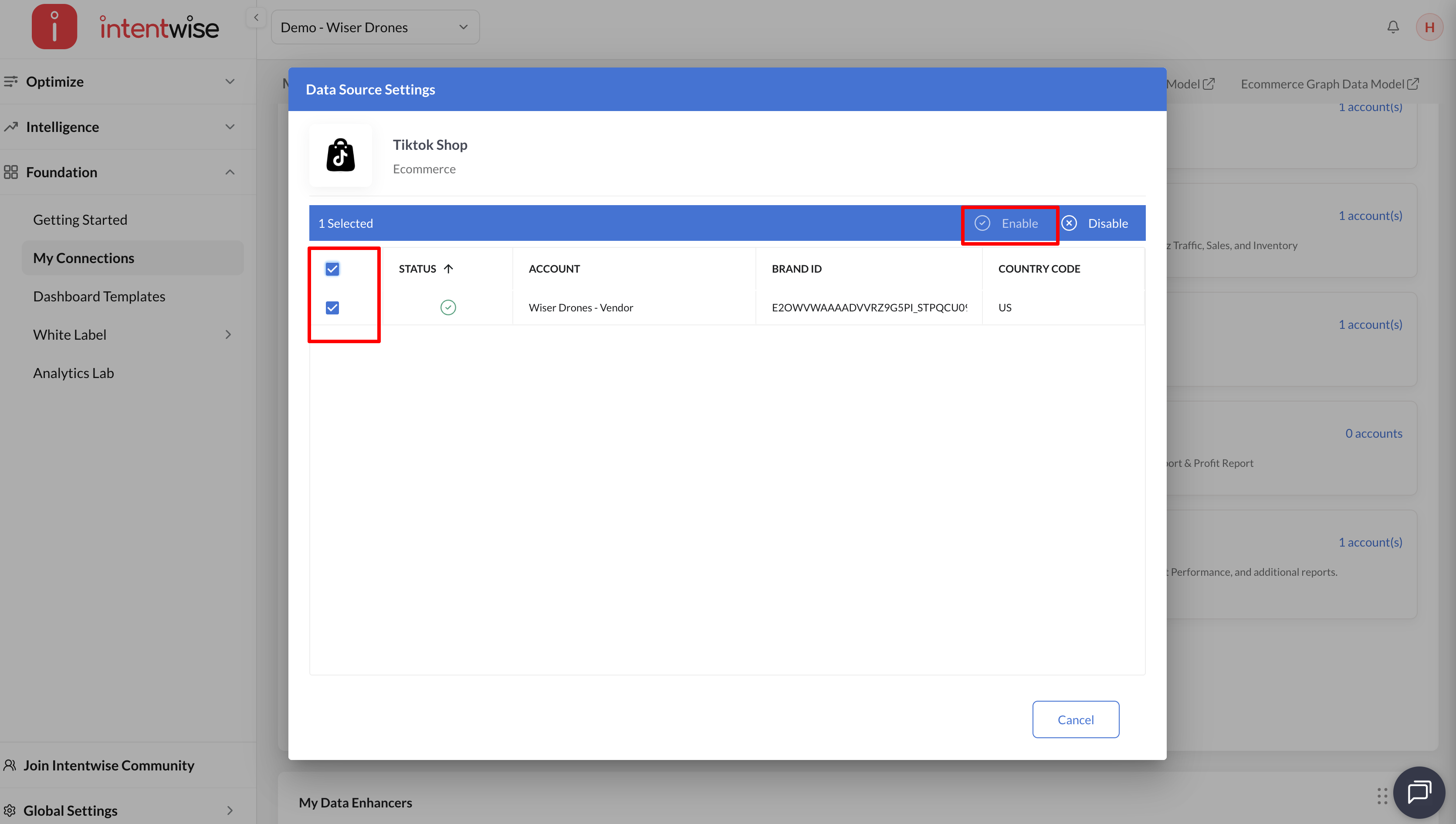Click the drag handle dots near chat
The height and width of the screenshot is (824, 1456).
coord(1382,796)
